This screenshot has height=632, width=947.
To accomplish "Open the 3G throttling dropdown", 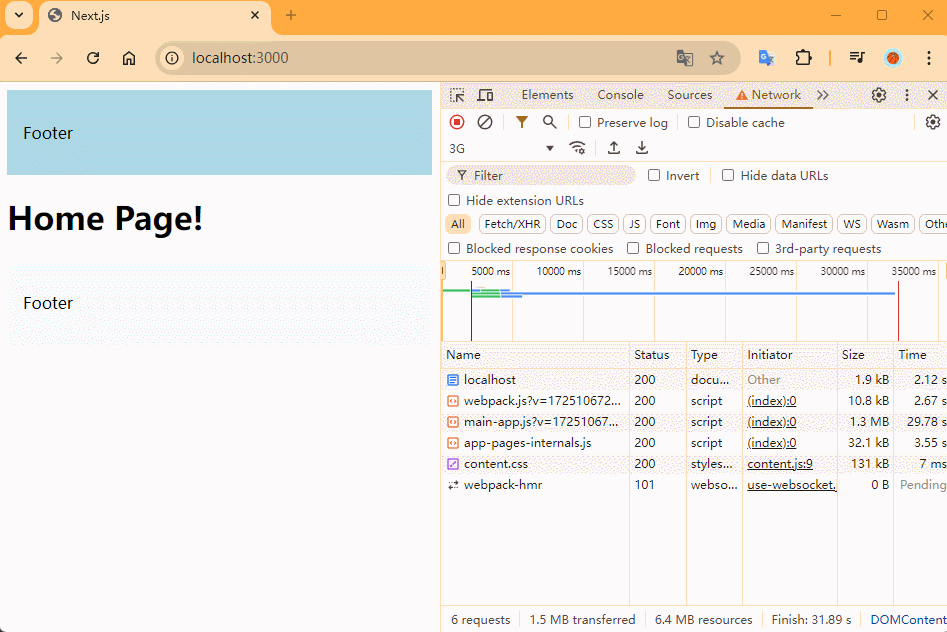I will 501,148.
